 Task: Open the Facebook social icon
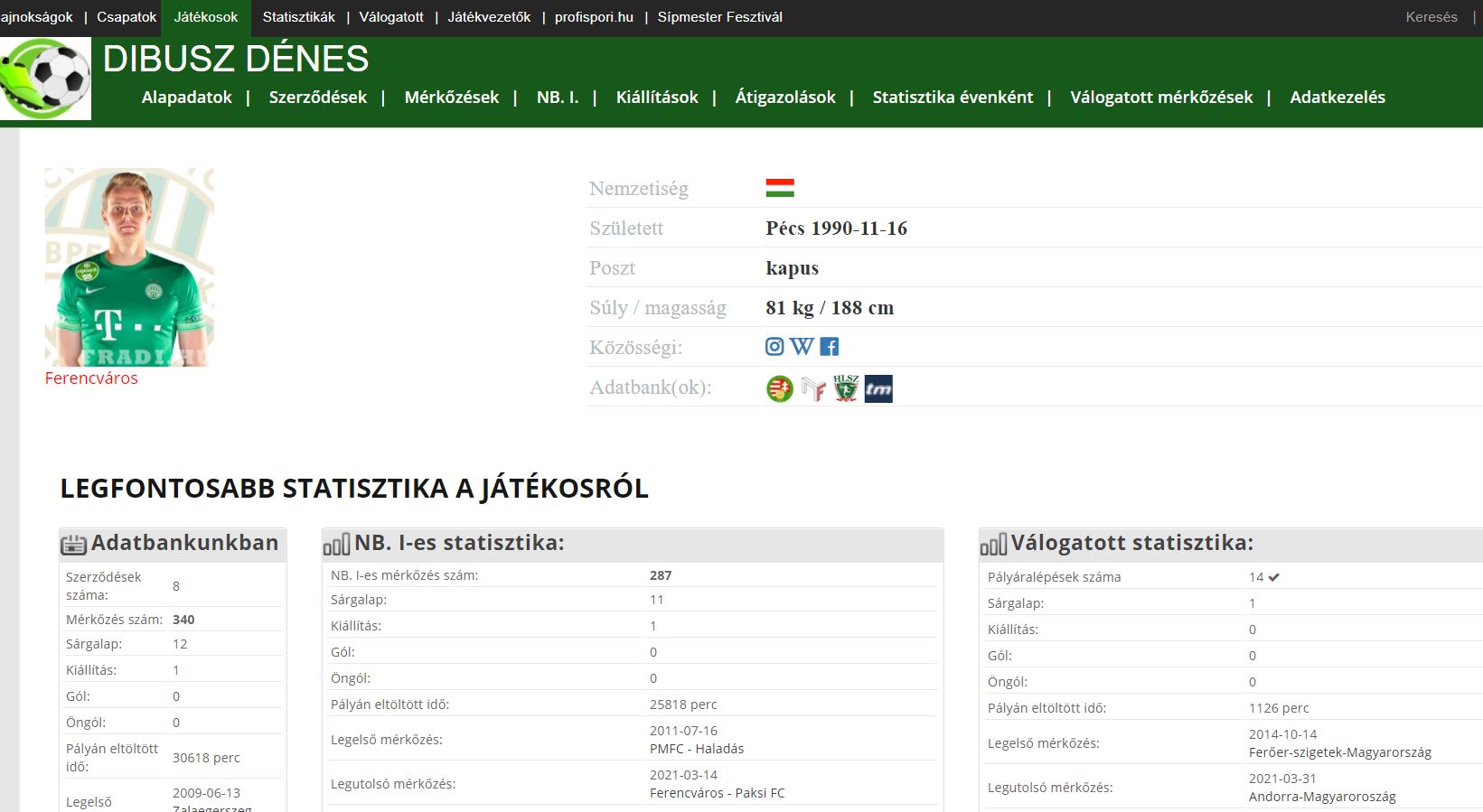[830, 346]
